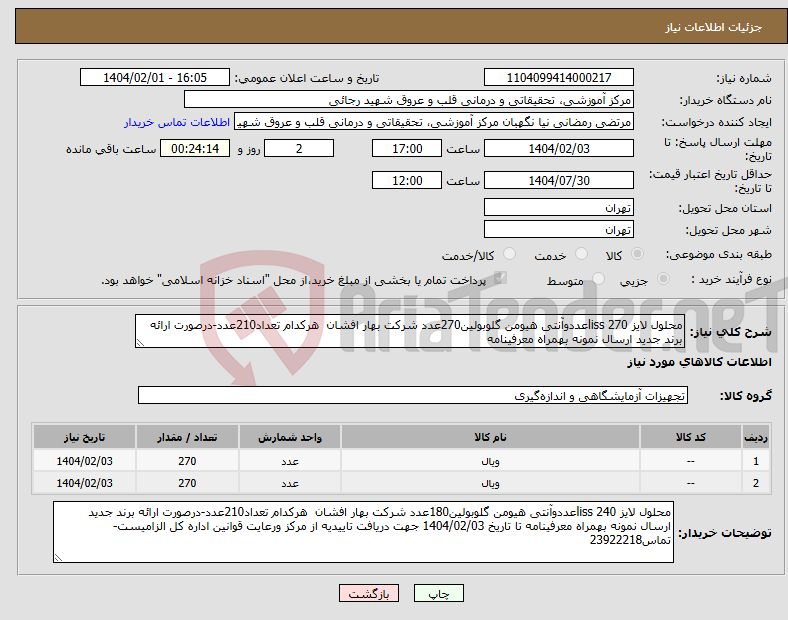Viewport: 788px width, 620px height.
Task: Click ویال item name in row 2
Action: (x=490, y=483)
